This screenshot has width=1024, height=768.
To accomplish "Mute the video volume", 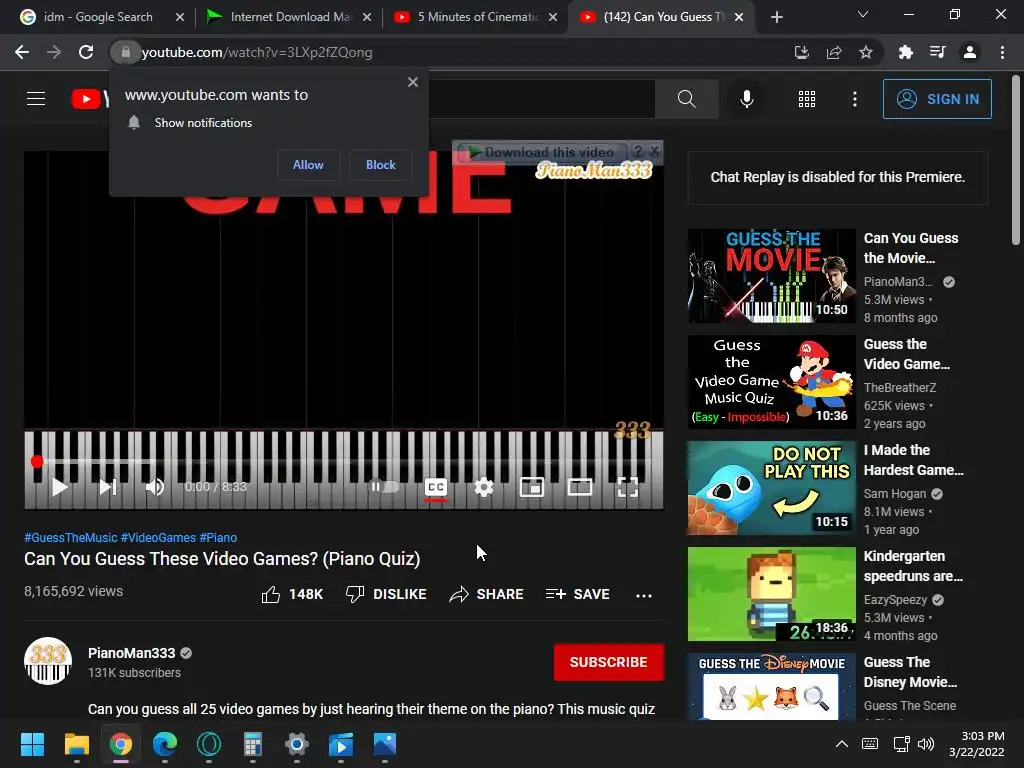I will pyautogui.click(x=155, y=487).
